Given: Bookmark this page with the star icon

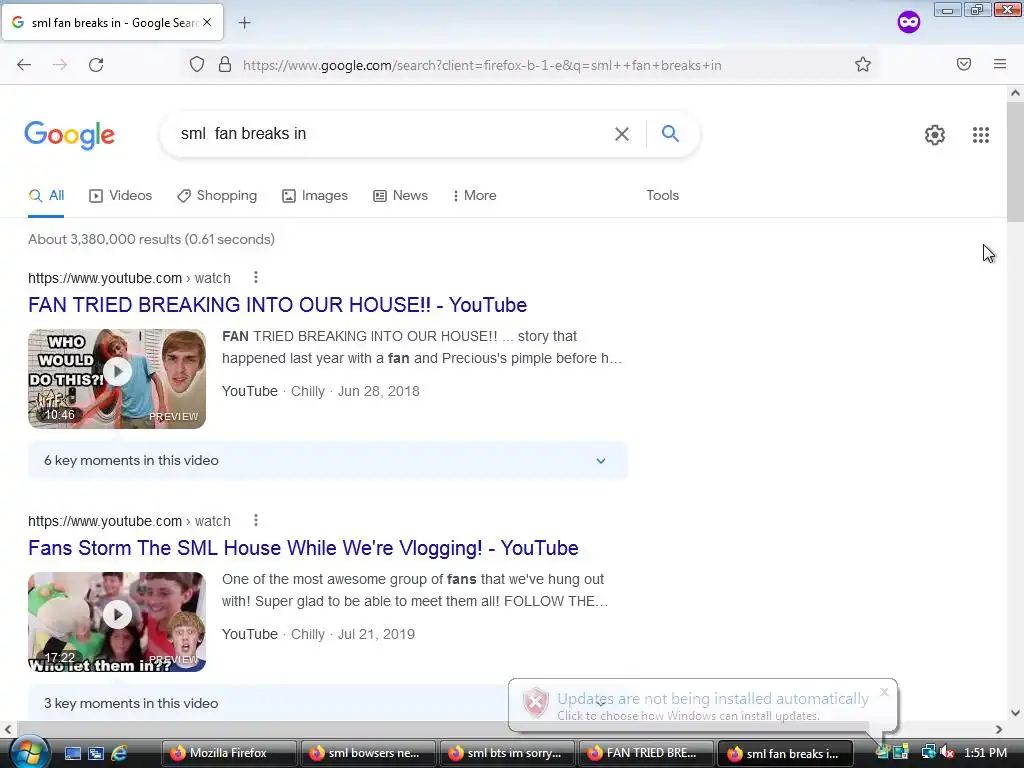Looking at the screenshot, I should tap(863, 64).
